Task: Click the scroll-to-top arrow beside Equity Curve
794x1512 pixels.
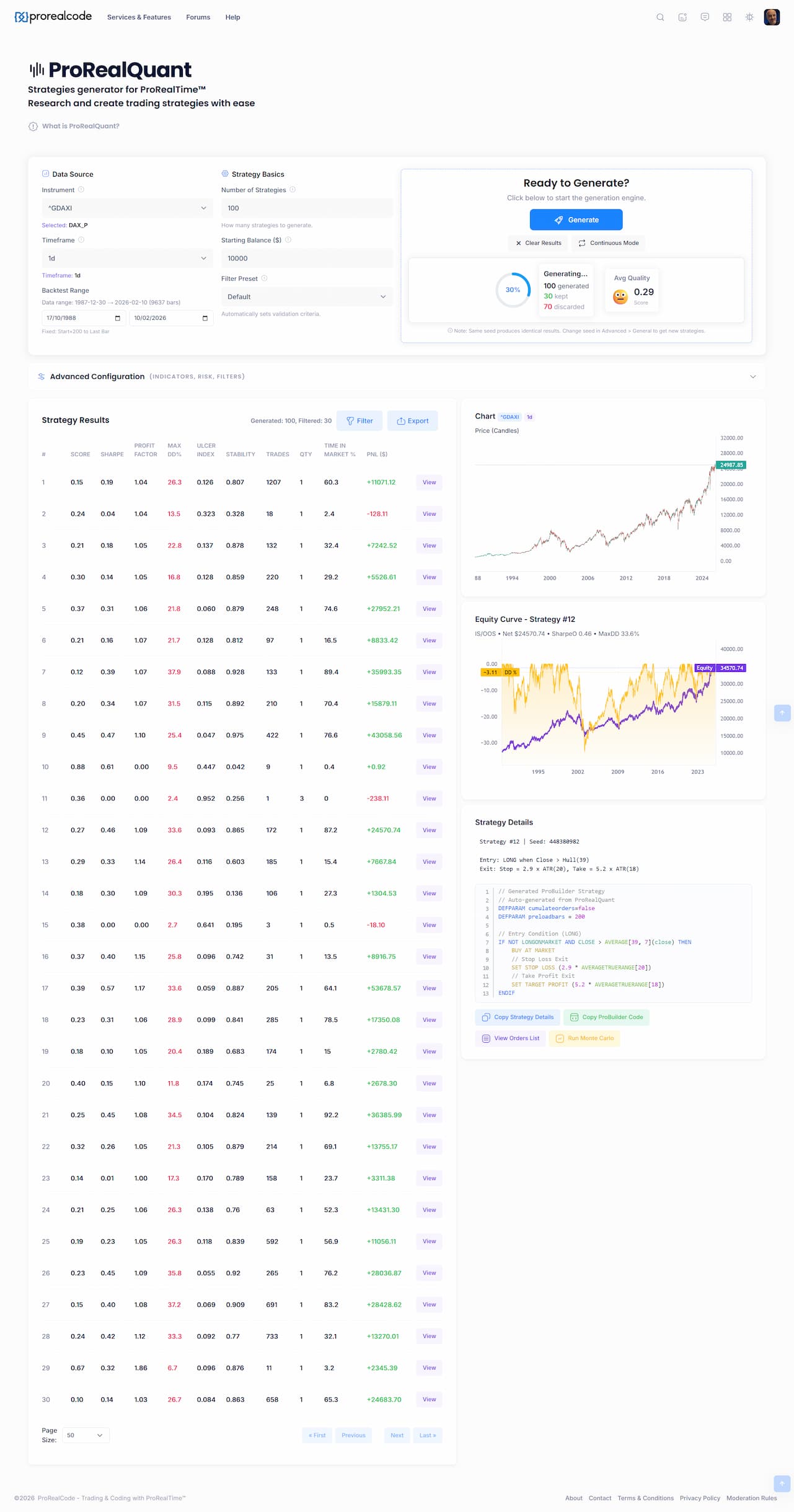Action: click(782, 713)
